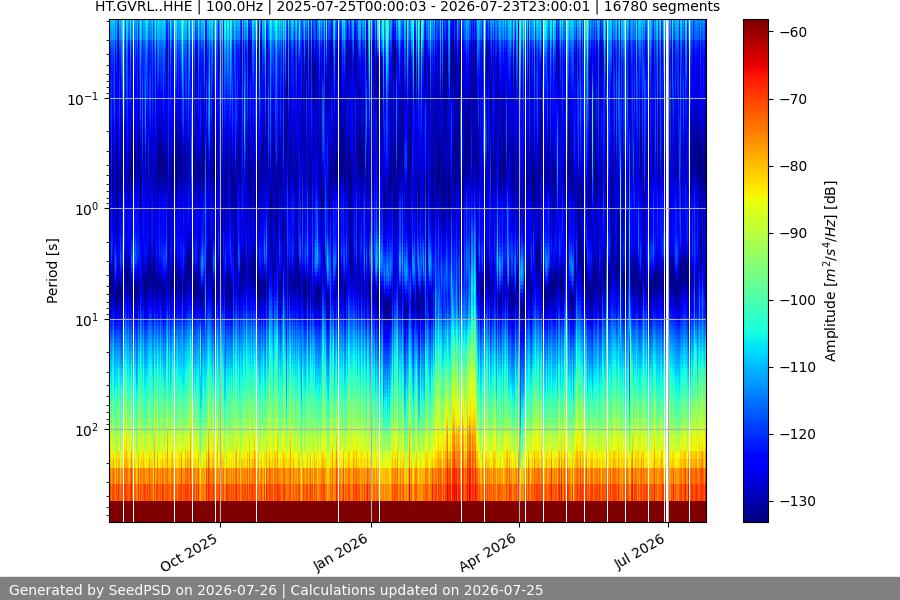This screenshot has width=900, height=600.
Task: Click the −60 colorbar tick label
Action: pos(793,32)
